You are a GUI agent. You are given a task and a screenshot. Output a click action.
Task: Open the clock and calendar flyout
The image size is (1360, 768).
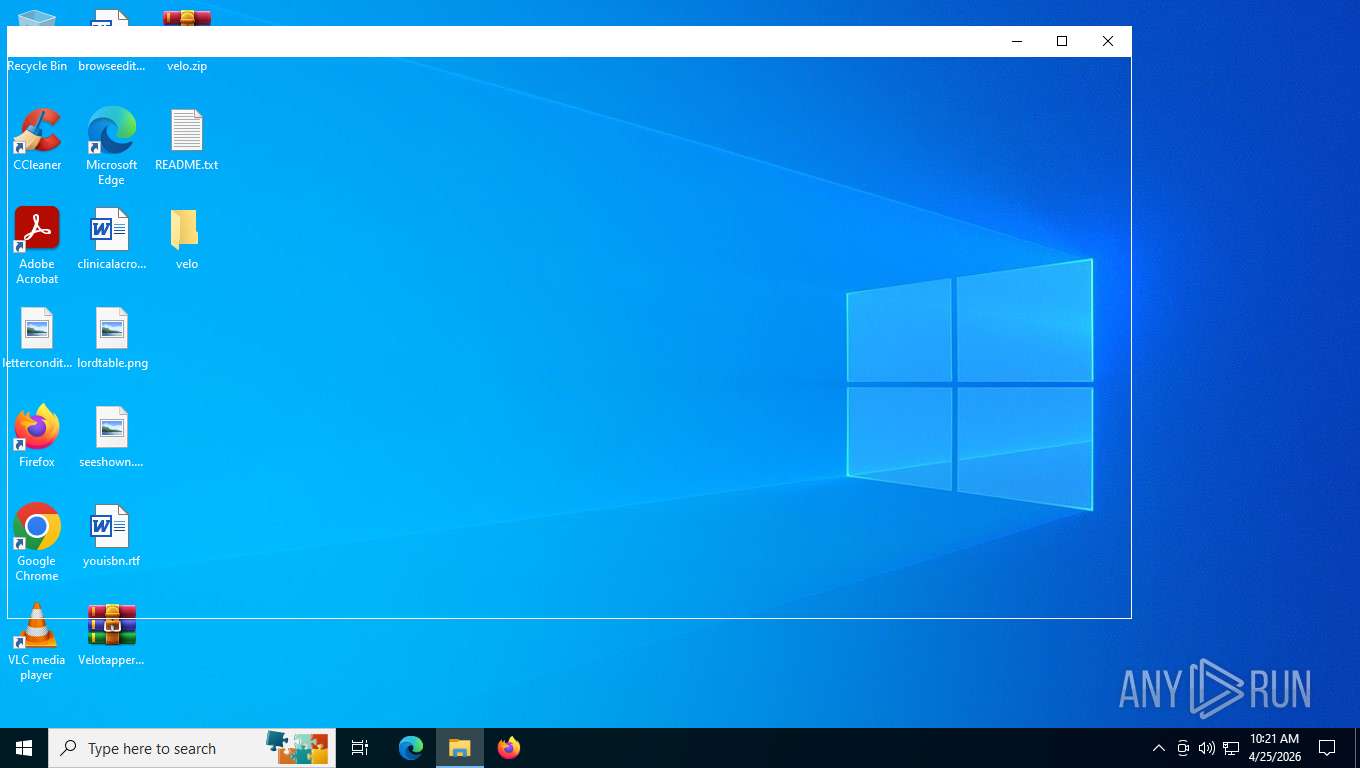[x=1274, y=748]
